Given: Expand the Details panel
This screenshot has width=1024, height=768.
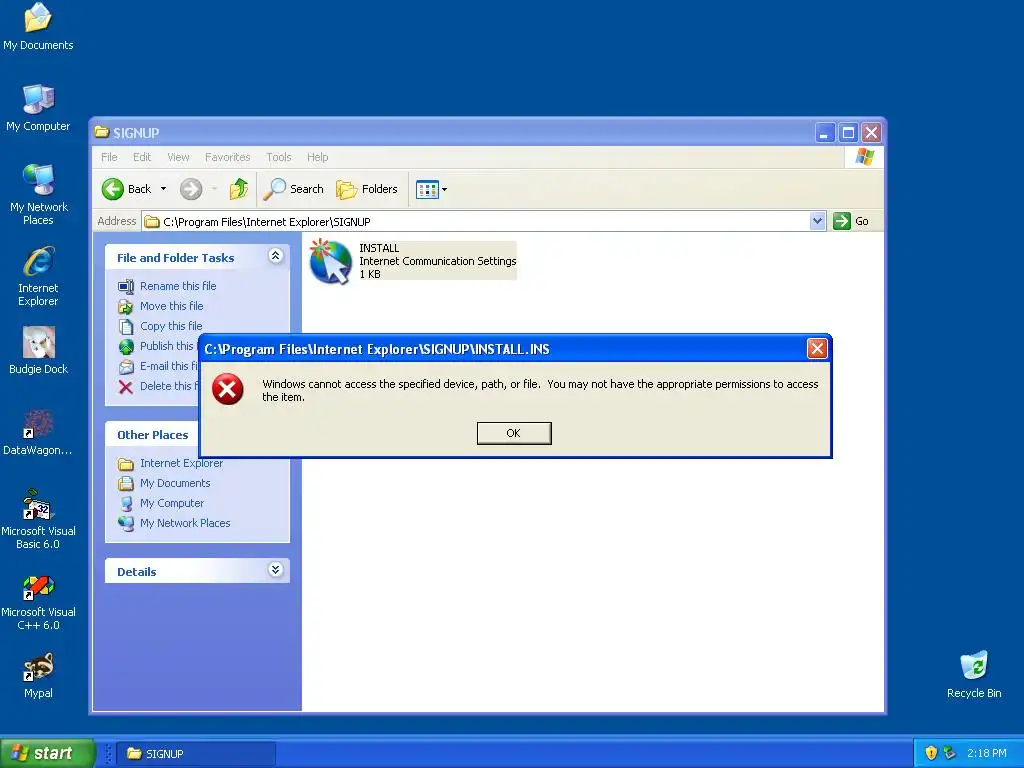Looking at the screenshot, I should click(276, 570).
